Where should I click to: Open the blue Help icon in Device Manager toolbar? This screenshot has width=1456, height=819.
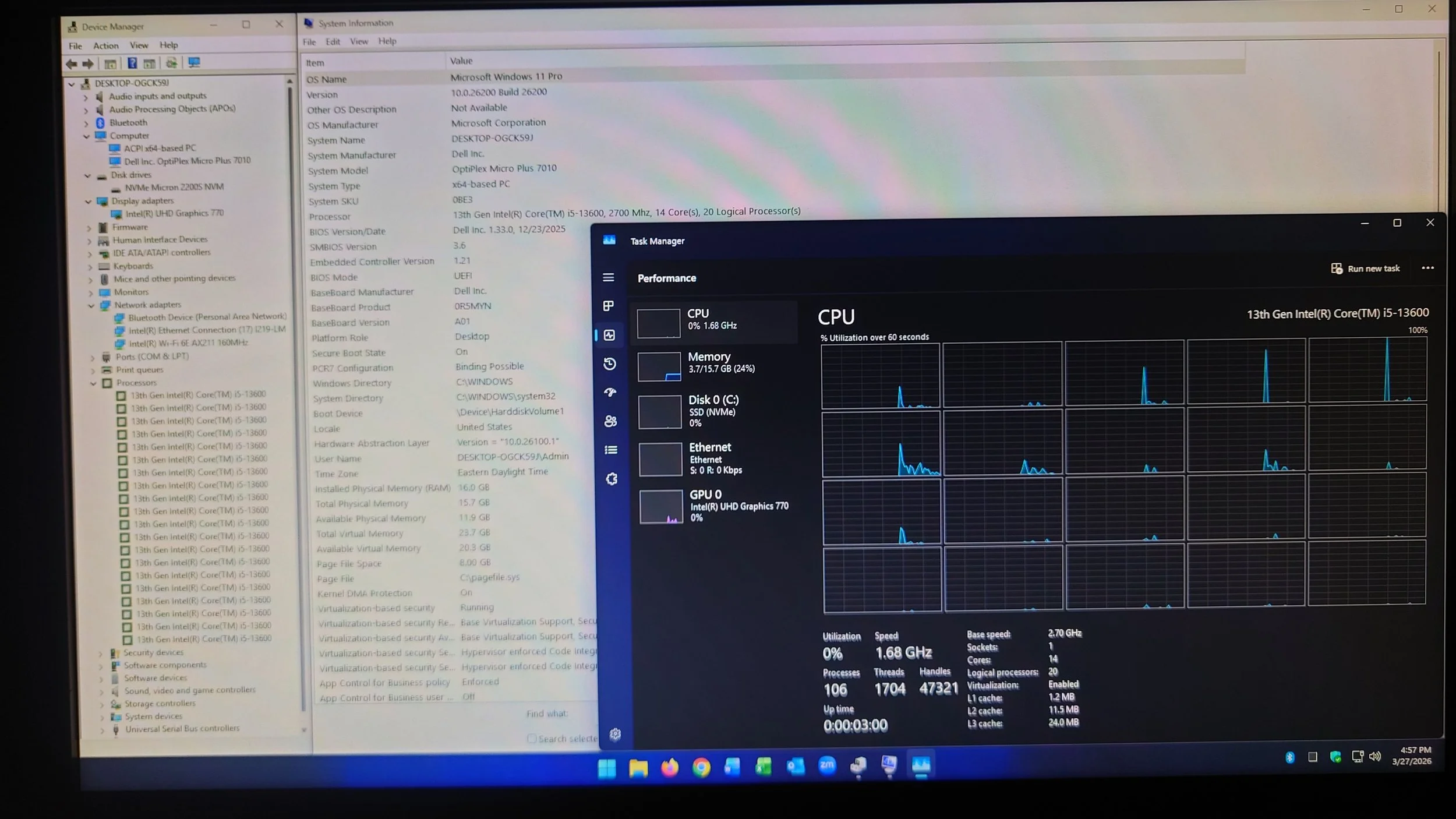132,63
